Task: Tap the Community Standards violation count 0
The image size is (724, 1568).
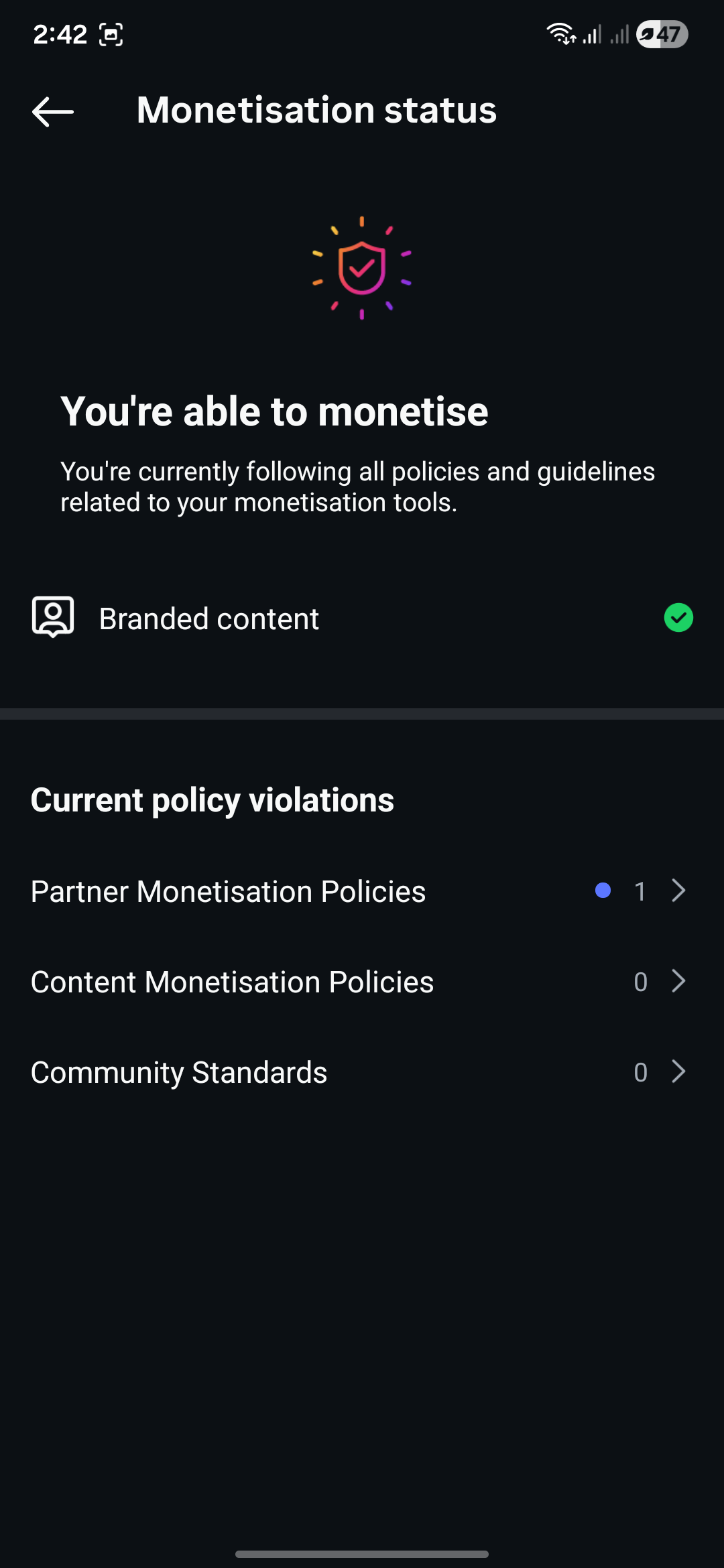Action: (640, 1073)
